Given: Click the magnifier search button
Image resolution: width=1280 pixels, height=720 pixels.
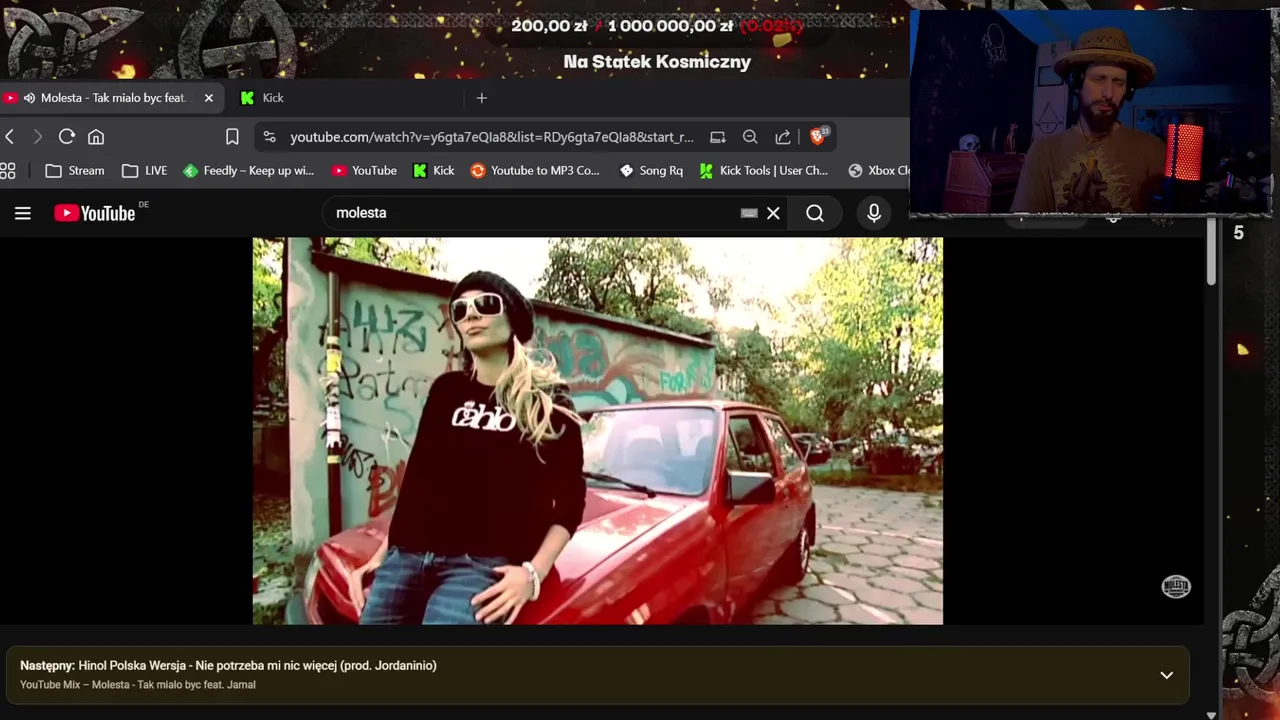Looking at the screenshot, I should point(815,213).
